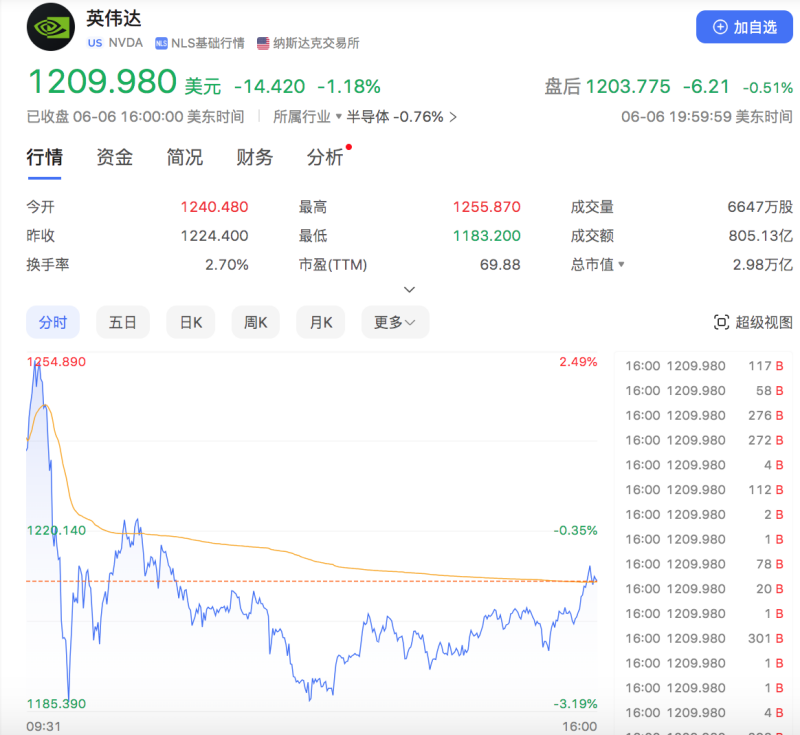The image size is (800, 735).
Task: Select 周K chart period
Action: 256,322
